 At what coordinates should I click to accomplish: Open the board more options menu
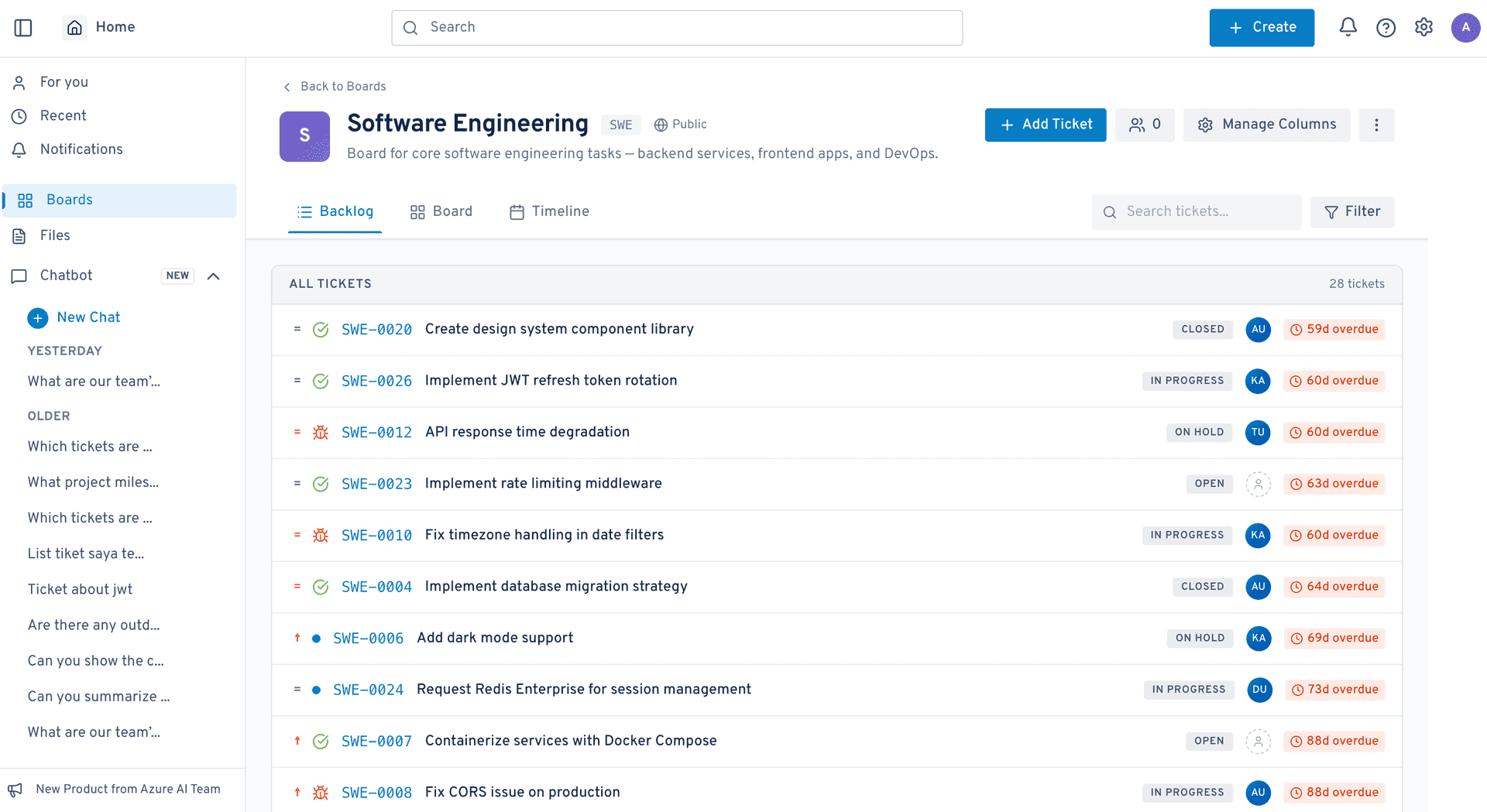pyautogui.click(x=1376, y=125)
